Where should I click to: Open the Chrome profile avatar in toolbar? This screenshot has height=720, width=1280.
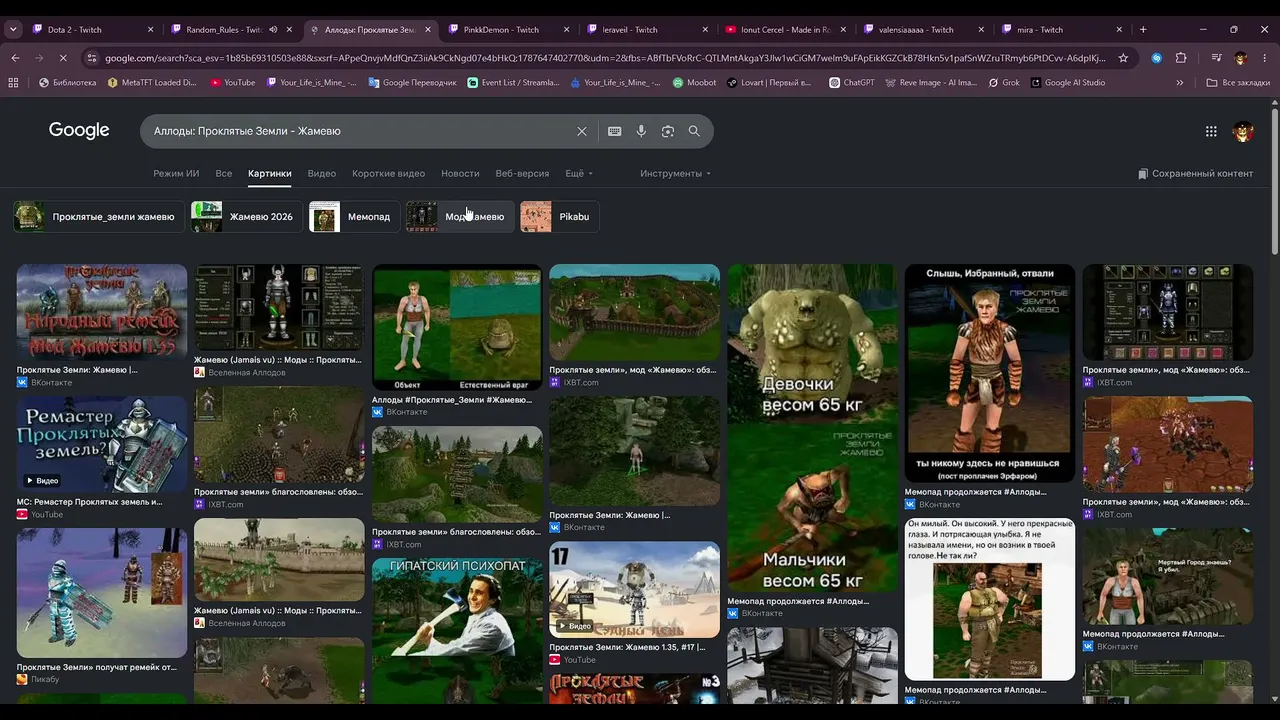coord(1241,58)
